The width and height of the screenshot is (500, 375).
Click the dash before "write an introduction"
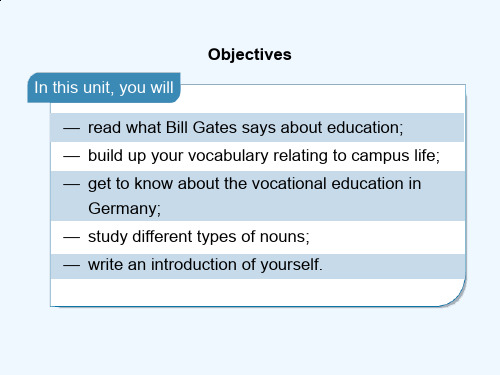[72, 265]
